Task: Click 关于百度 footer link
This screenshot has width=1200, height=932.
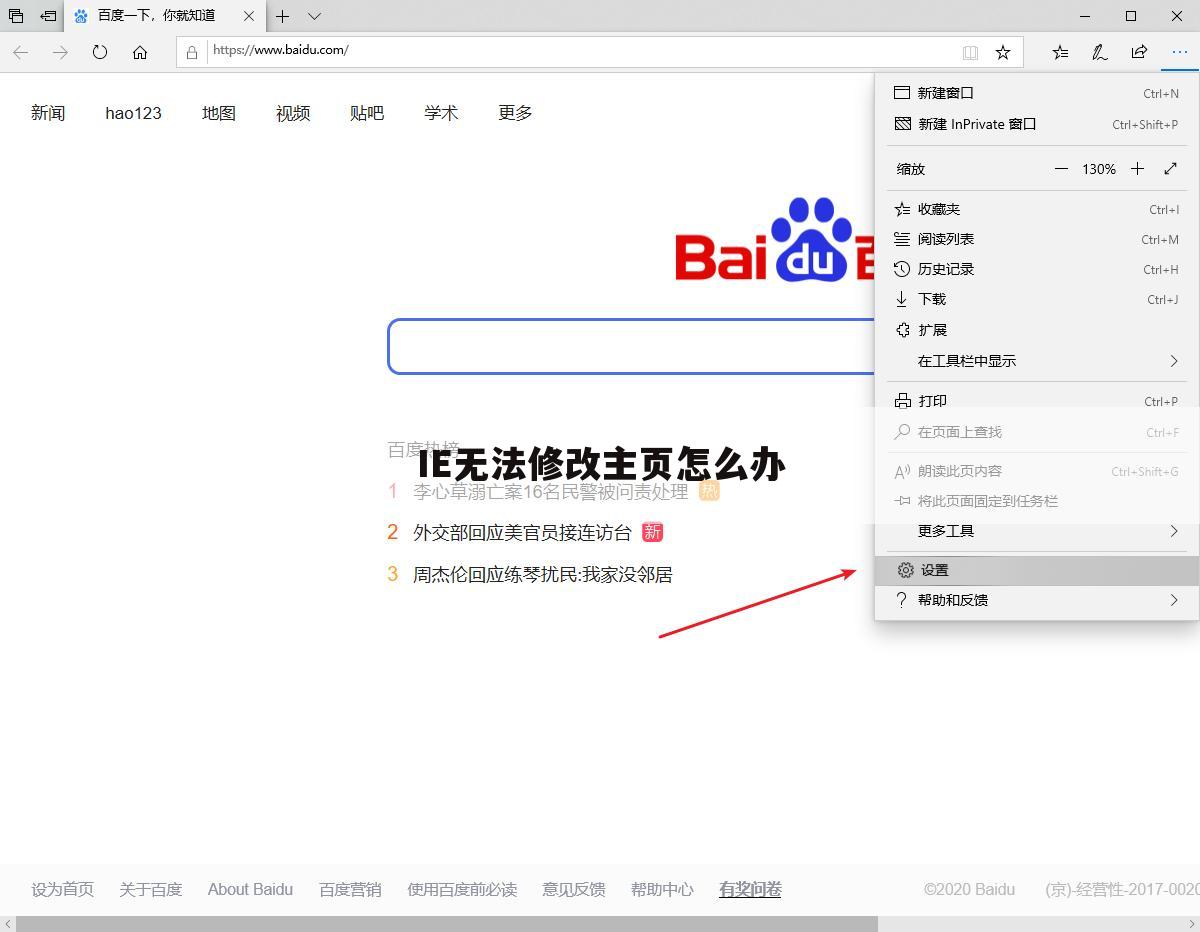Action: 150,889
